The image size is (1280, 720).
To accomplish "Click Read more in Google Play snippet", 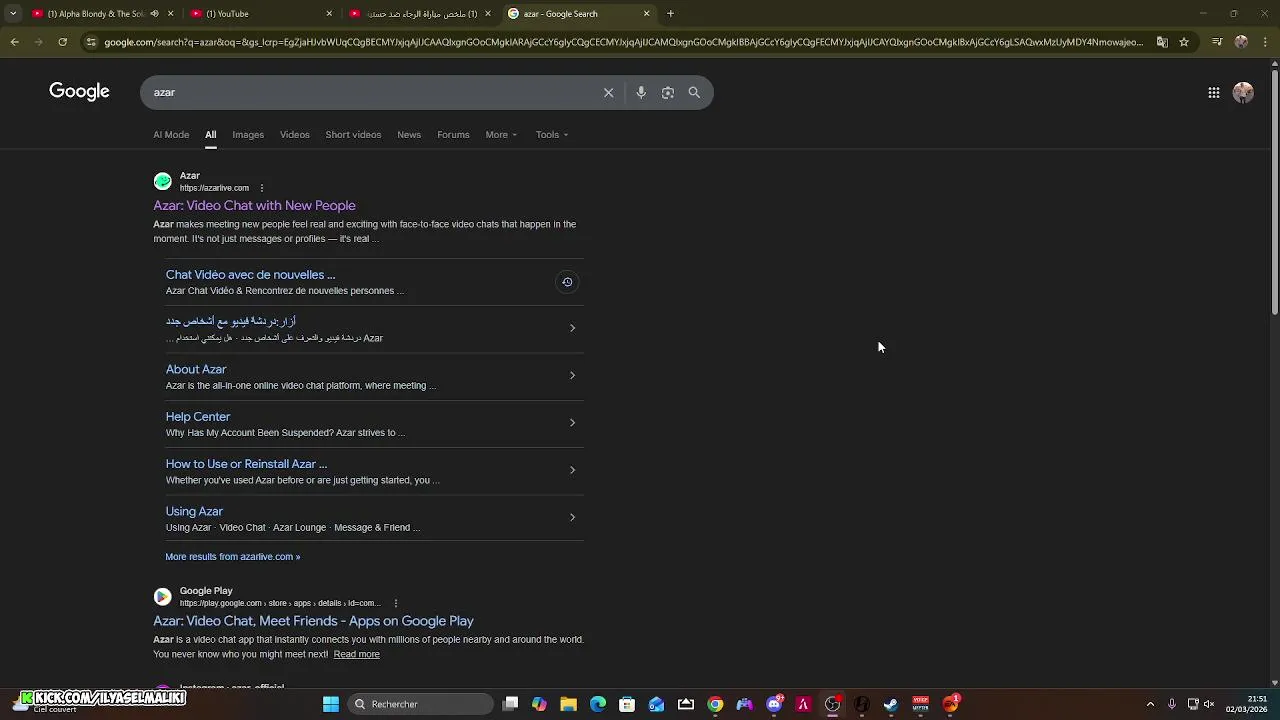I will click(x=356, y=654).
